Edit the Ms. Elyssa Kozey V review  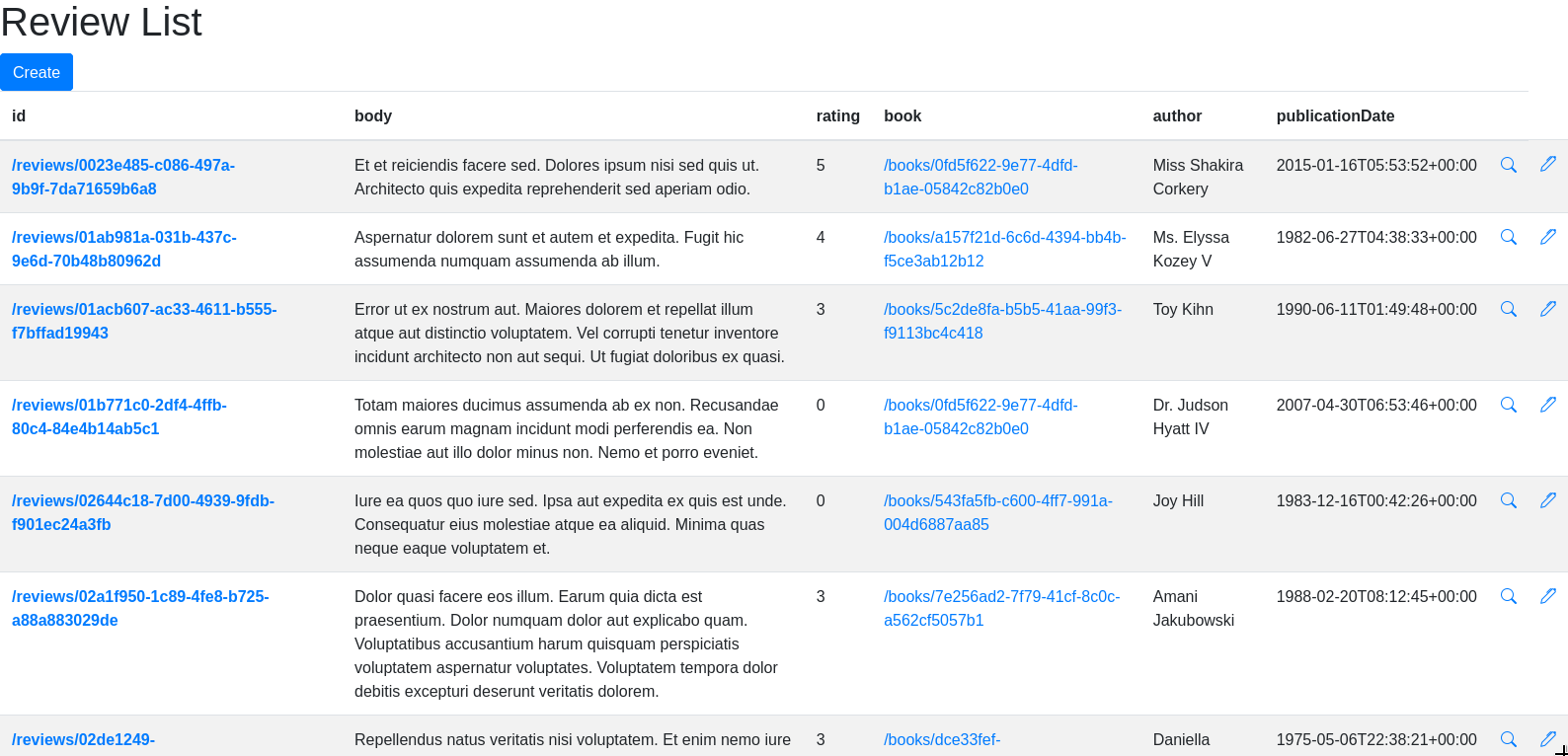(1547, 236)
